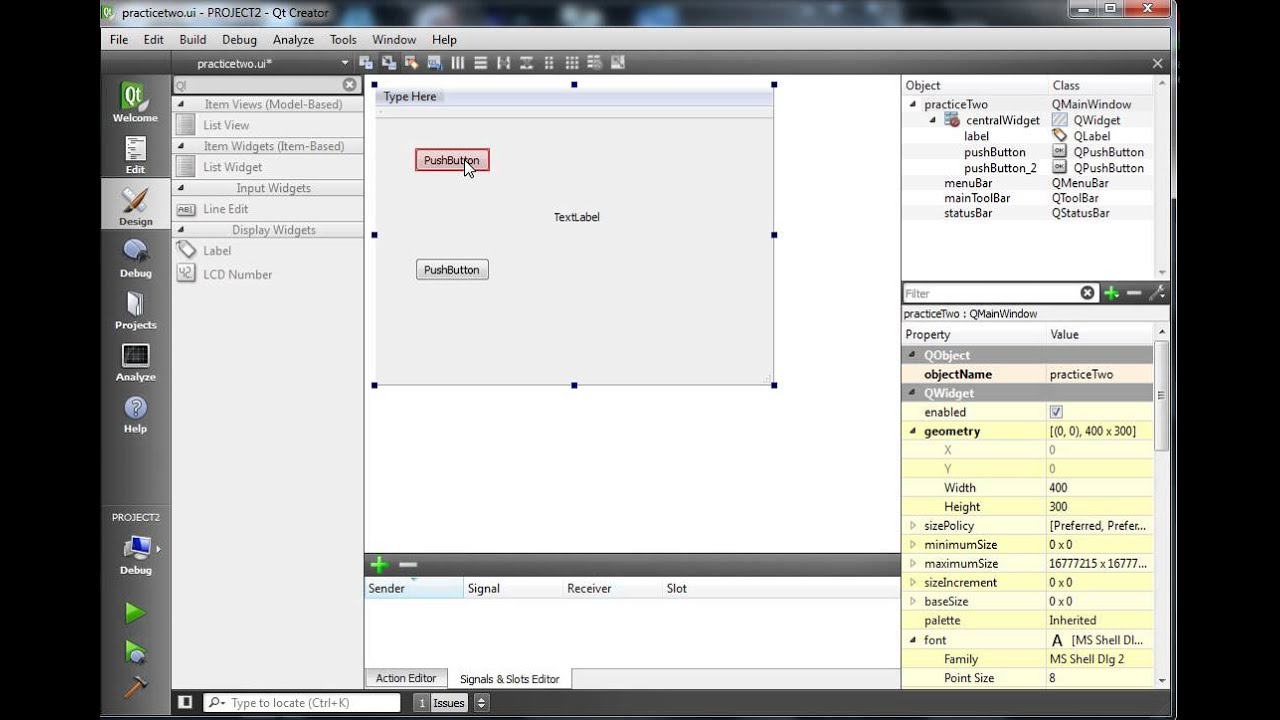Collapse practiceTwo in object tree
The image size is (1280, 720).
(x=913, y=104)
